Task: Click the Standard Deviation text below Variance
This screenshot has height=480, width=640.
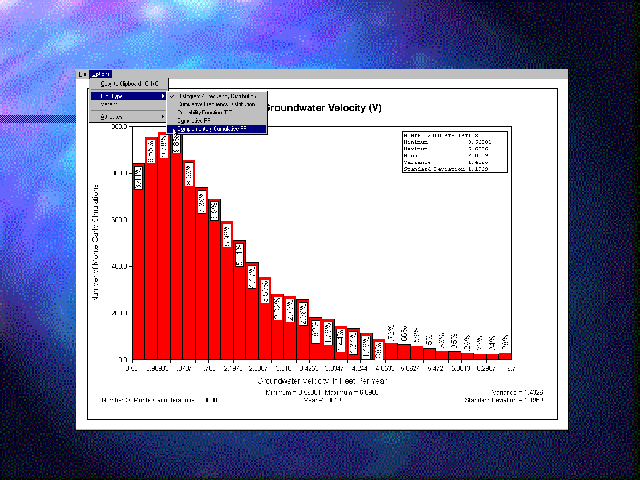Action: (x=504, y=400)
